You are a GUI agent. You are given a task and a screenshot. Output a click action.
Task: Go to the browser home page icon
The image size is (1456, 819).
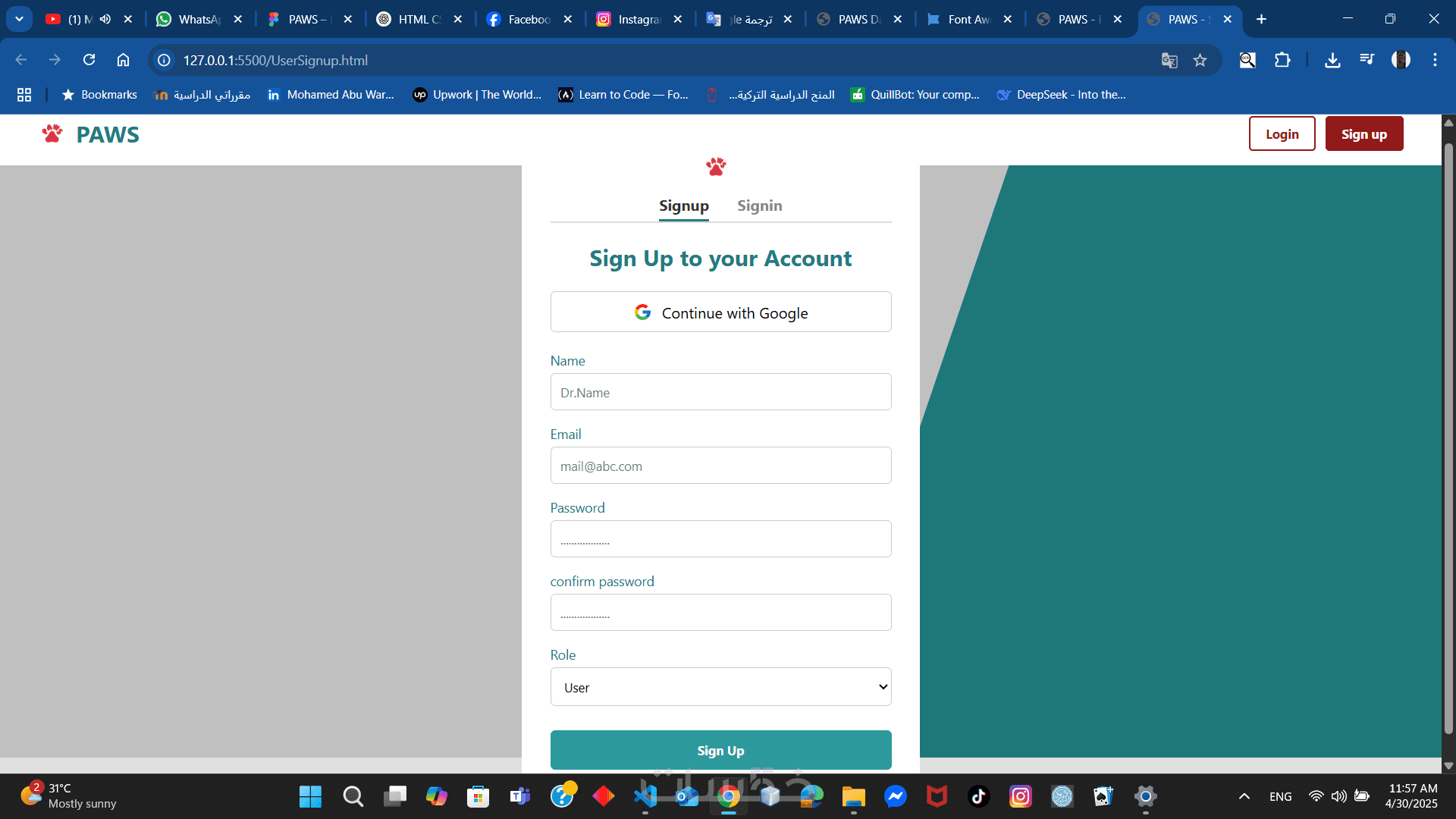(x=123, y=60)
